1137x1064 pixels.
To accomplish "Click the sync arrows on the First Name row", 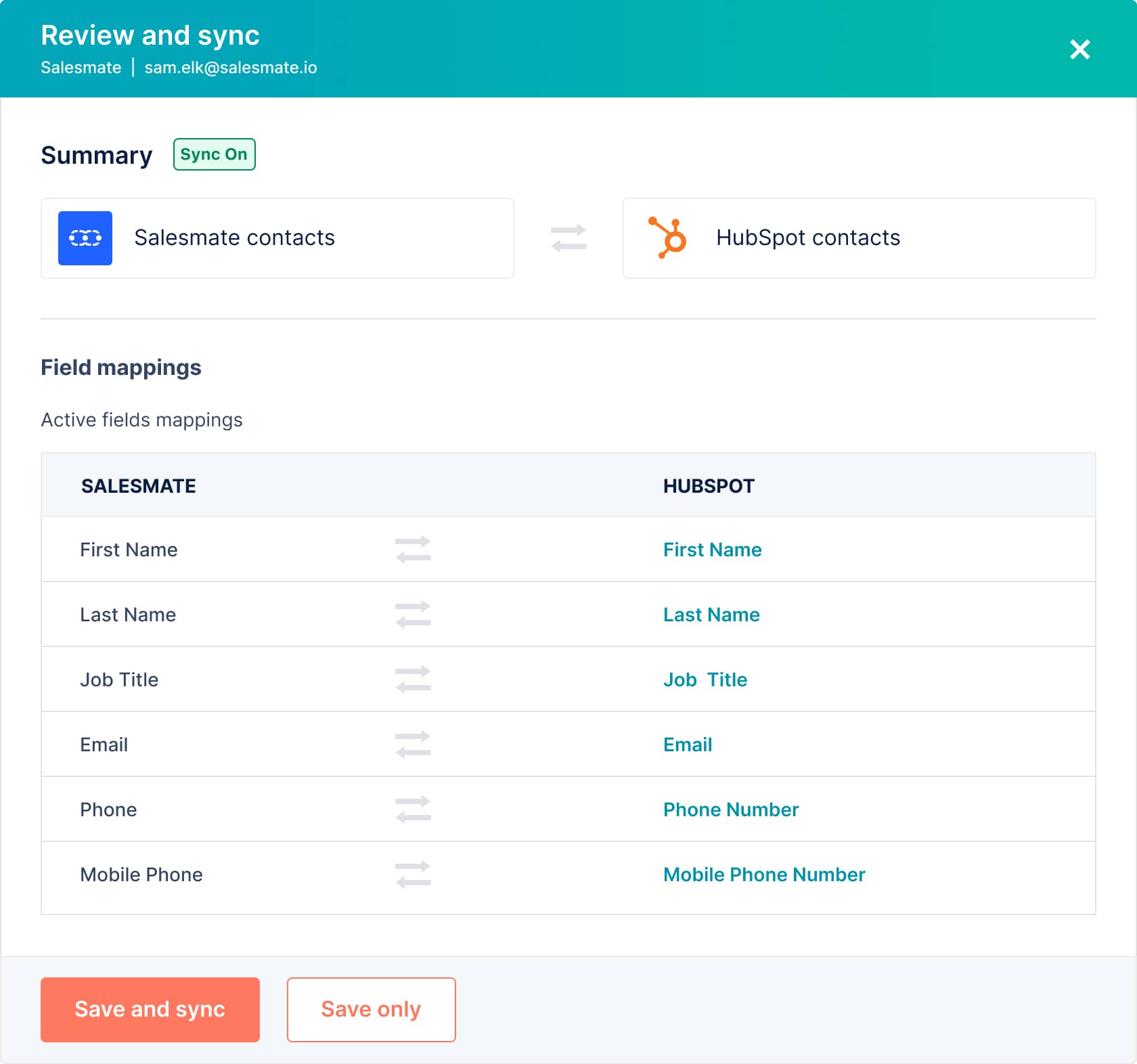I will coord(412,549).
